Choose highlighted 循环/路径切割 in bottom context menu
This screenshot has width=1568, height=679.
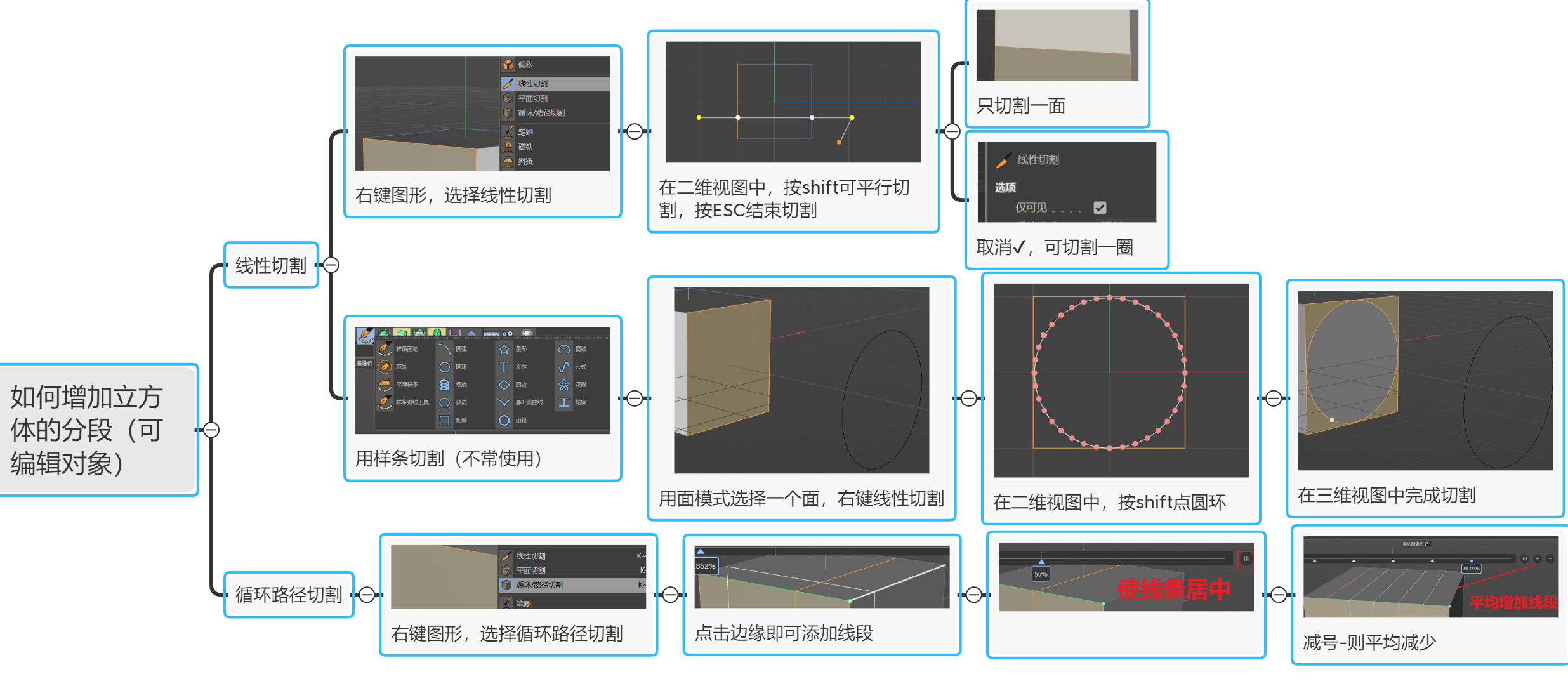539,585
